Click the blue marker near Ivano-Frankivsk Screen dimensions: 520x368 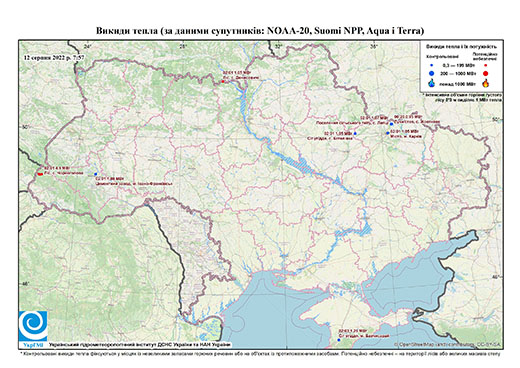95,174
